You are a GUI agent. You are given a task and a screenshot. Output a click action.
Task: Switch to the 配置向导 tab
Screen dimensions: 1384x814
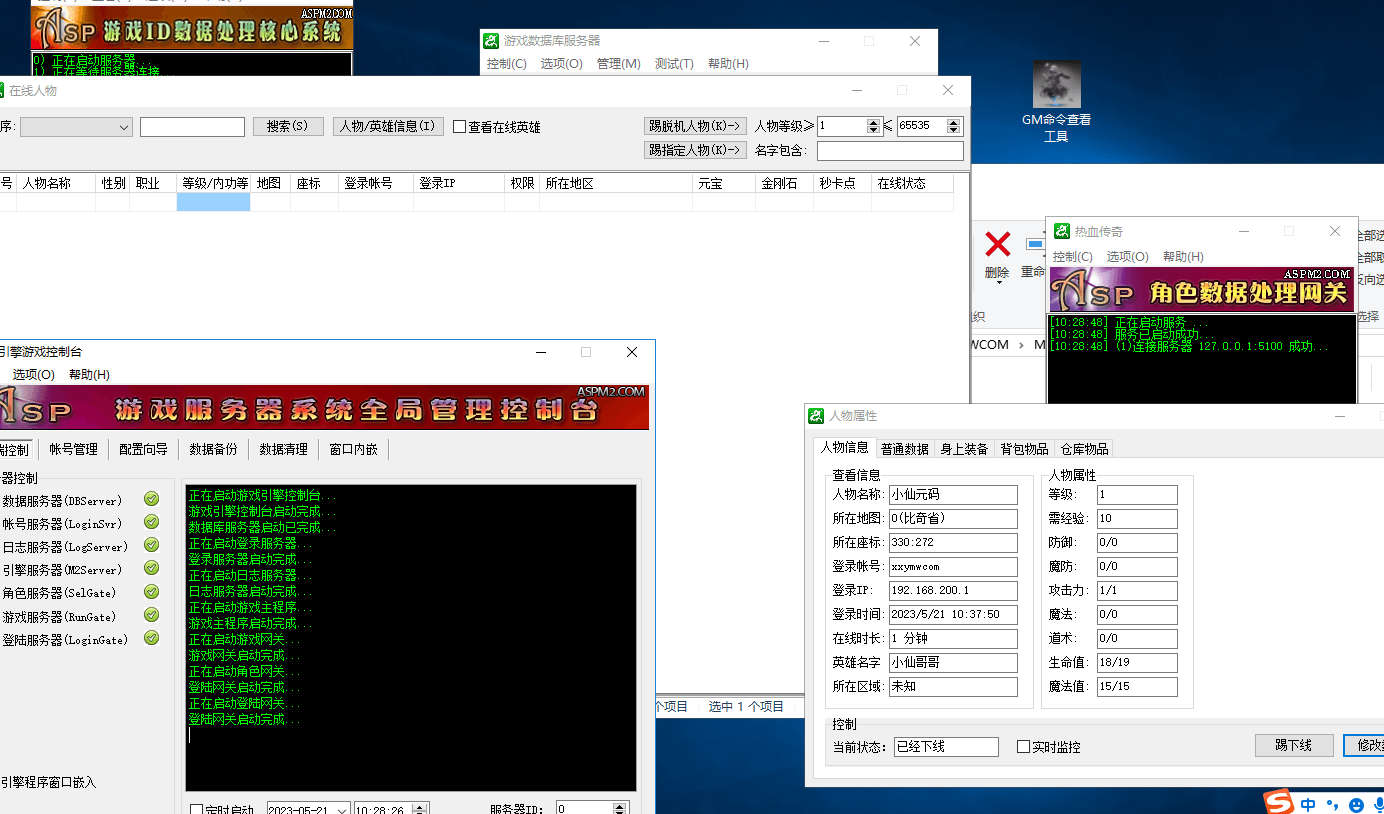[143, 449]
